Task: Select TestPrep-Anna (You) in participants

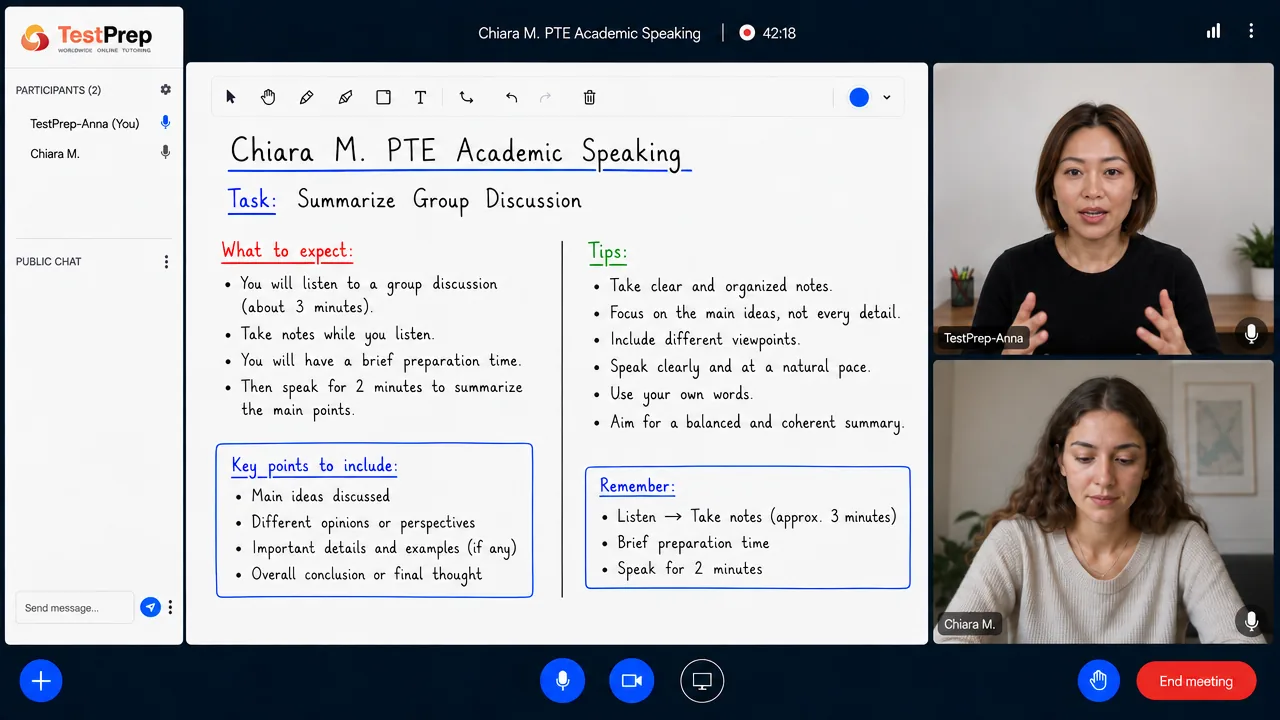Action: click(85, 124)
